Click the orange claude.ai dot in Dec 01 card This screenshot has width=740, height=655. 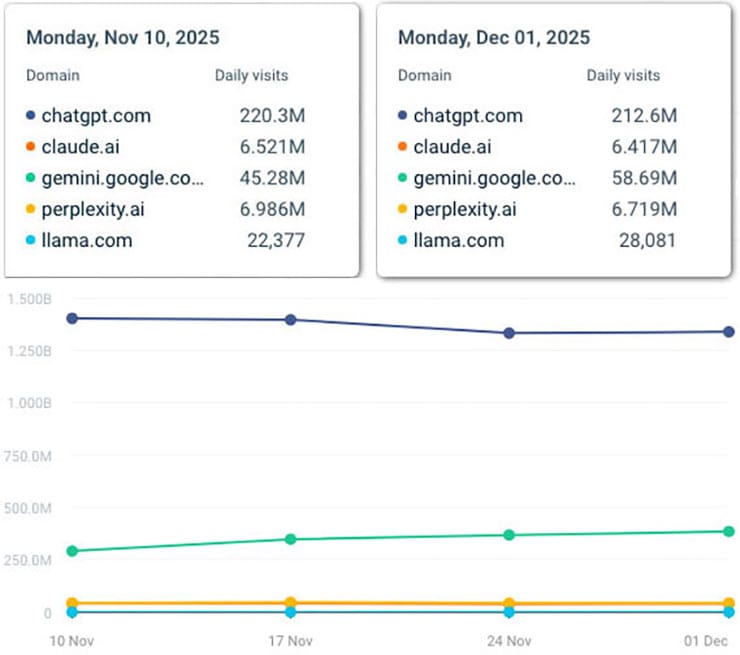click(403, 148)
